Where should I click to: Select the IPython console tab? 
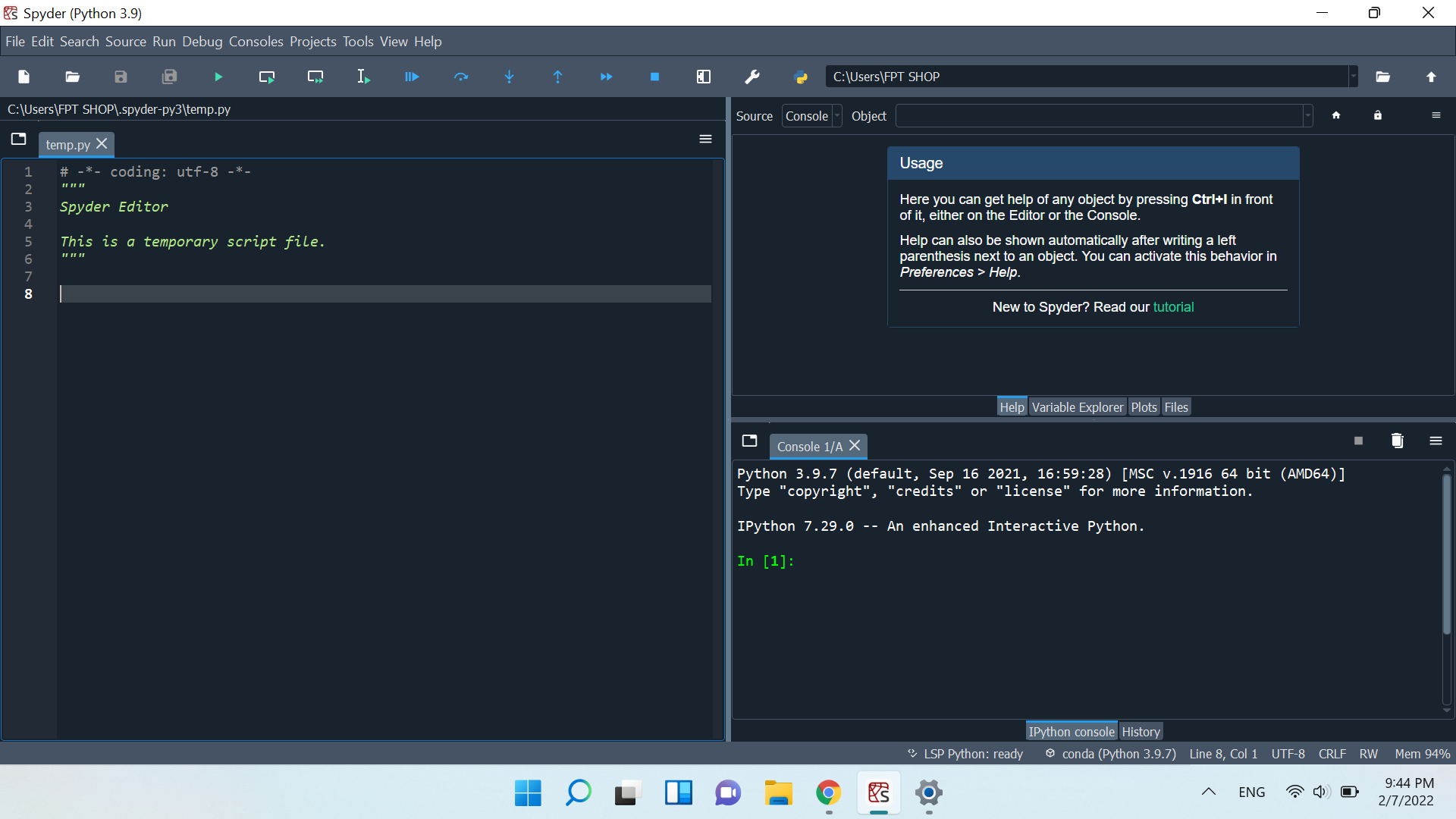coord(1072,732)
